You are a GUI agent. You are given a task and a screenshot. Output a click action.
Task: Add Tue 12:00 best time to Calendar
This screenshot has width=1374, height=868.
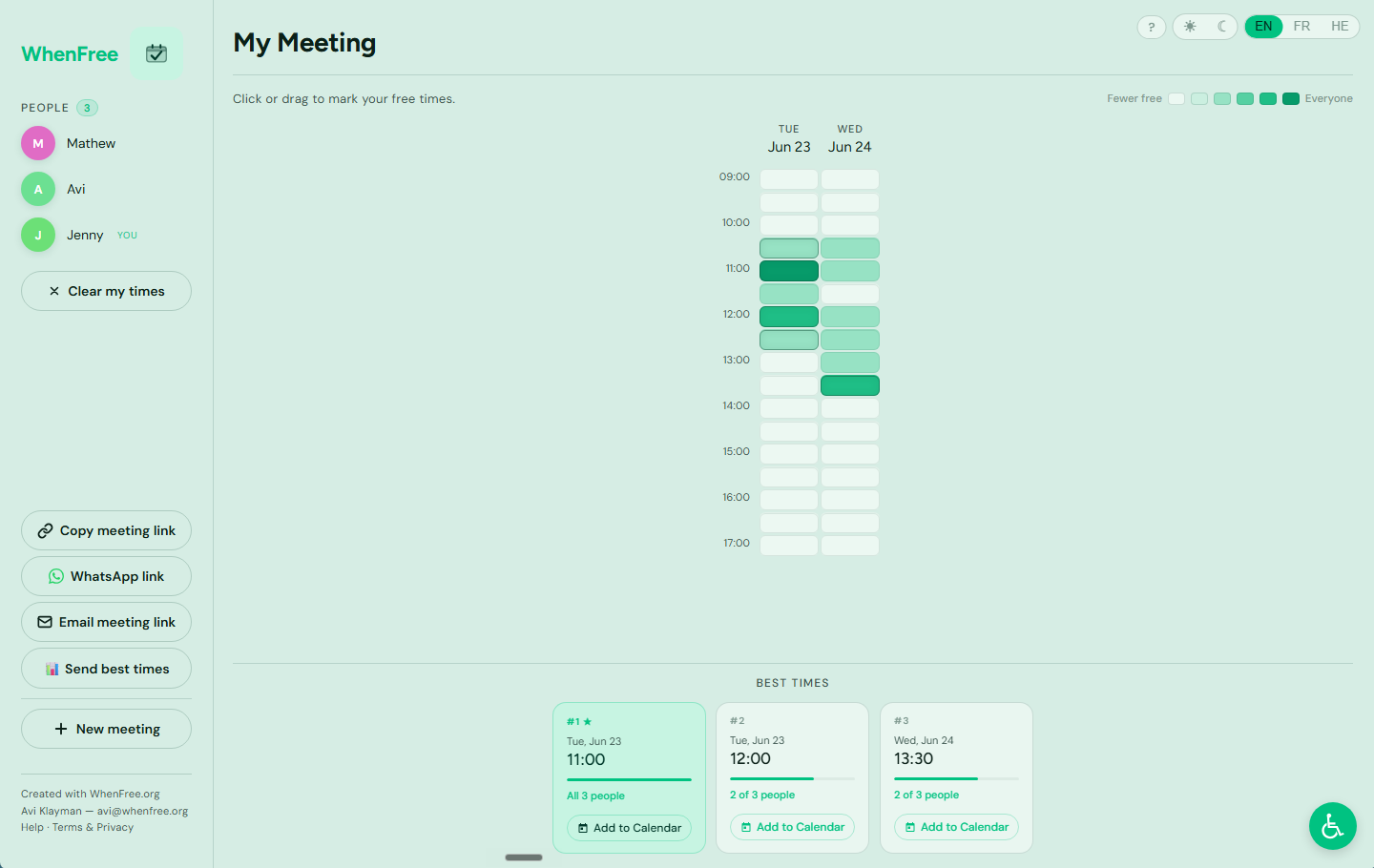coord(792,827)
